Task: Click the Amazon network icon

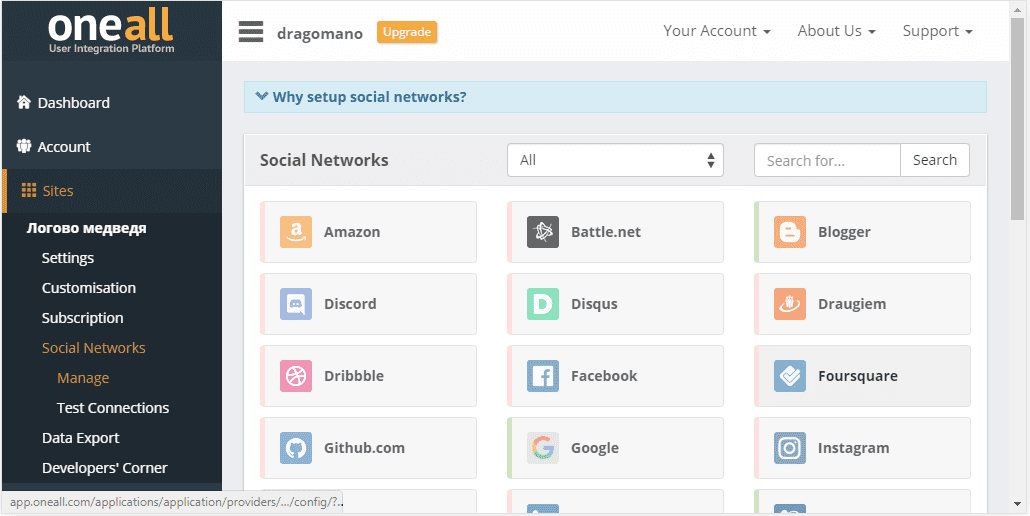Action: click(296, 232)
